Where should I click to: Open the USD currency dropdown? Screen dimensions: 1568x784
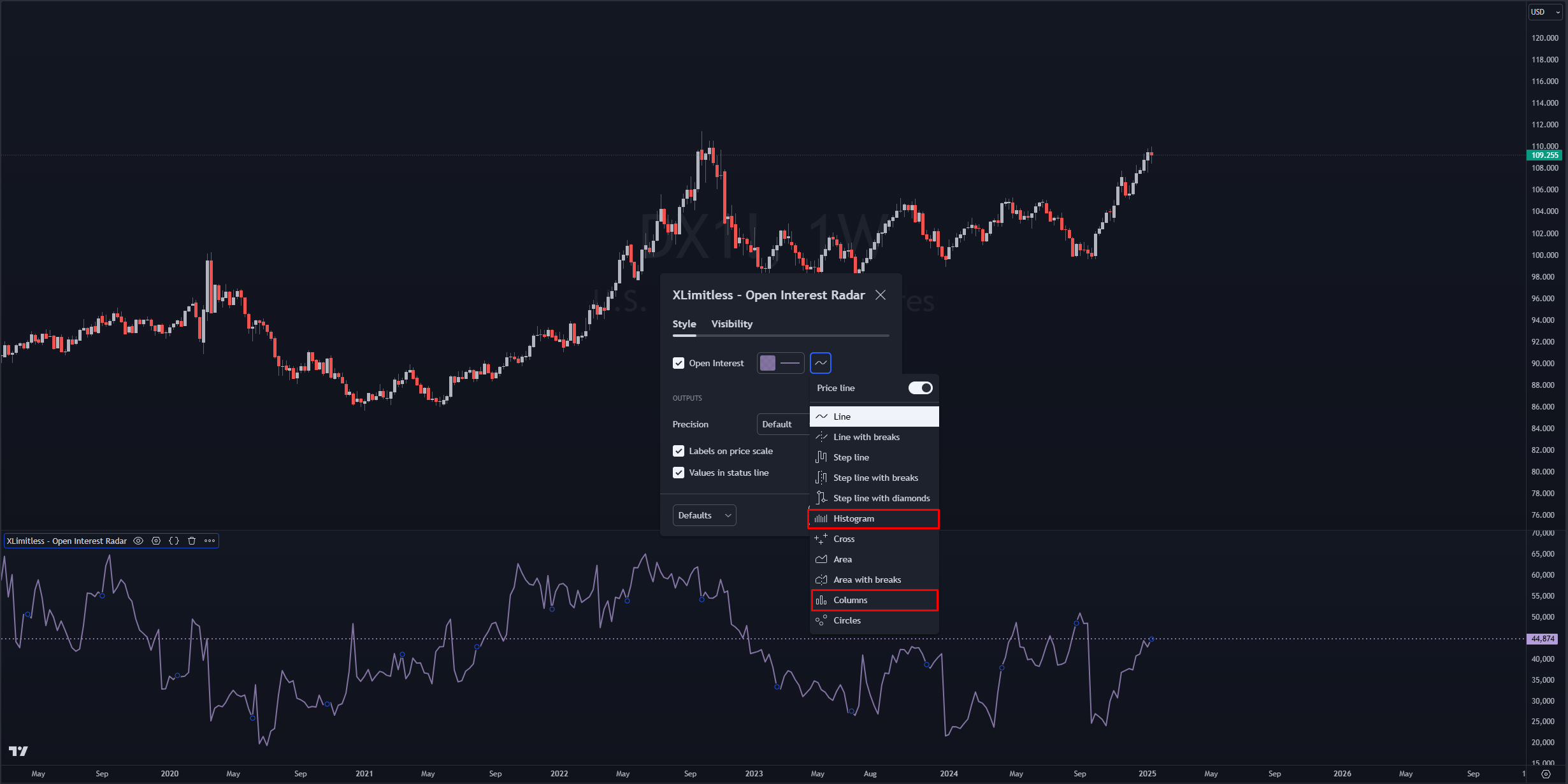[x=1545, y=11]
